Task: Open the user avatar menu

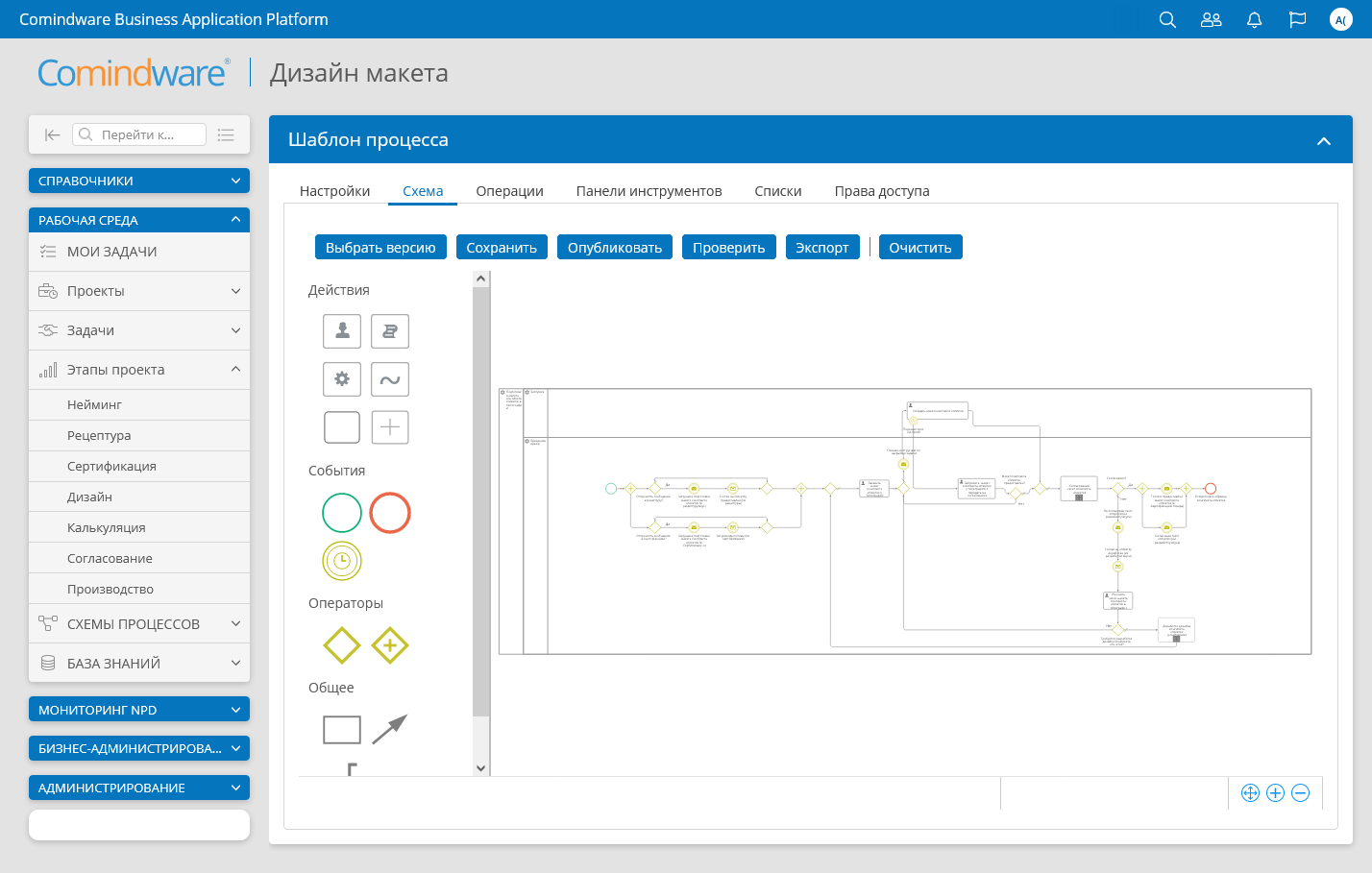Action: point(1340,19)
